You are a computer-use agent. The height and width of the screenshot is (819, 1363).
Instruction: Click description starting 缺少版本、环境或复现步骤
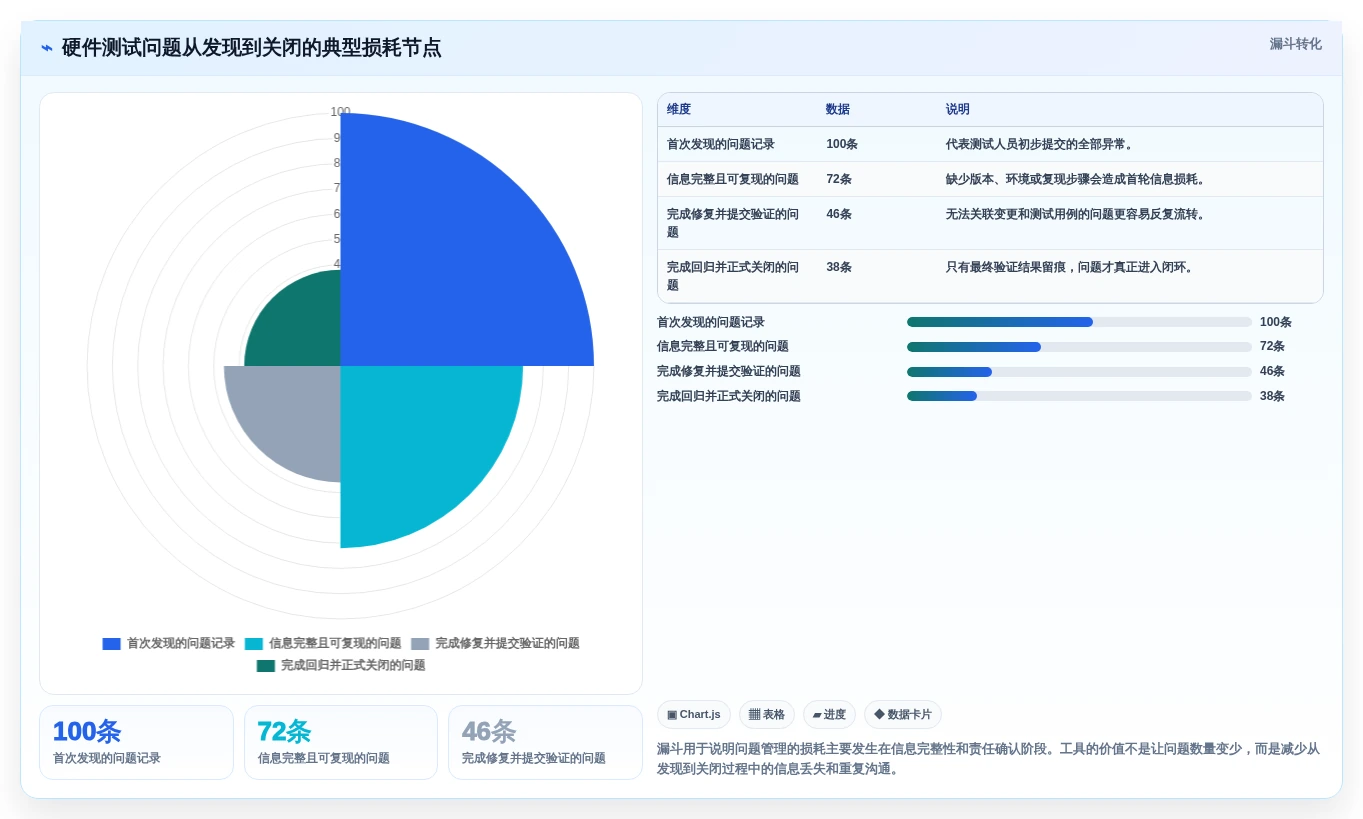[x=1078, y=179]
